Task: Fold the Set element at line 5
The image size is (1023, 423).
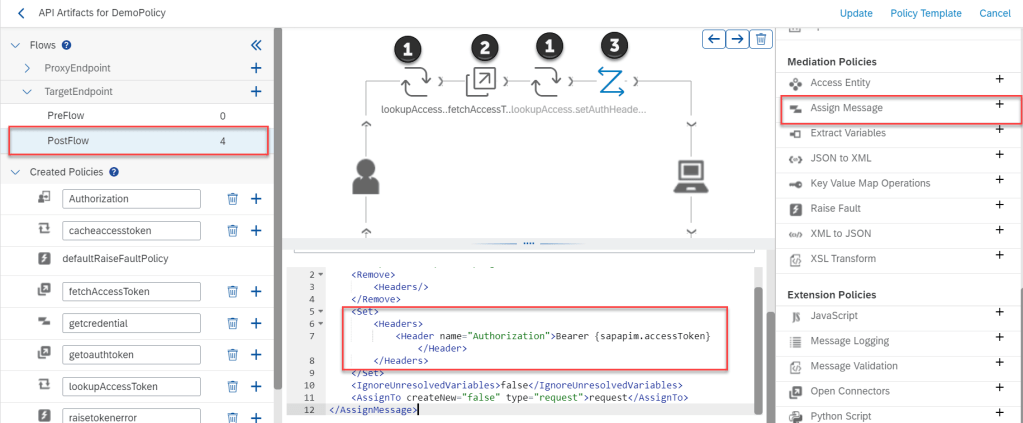Action: click(x=320, y=311)
